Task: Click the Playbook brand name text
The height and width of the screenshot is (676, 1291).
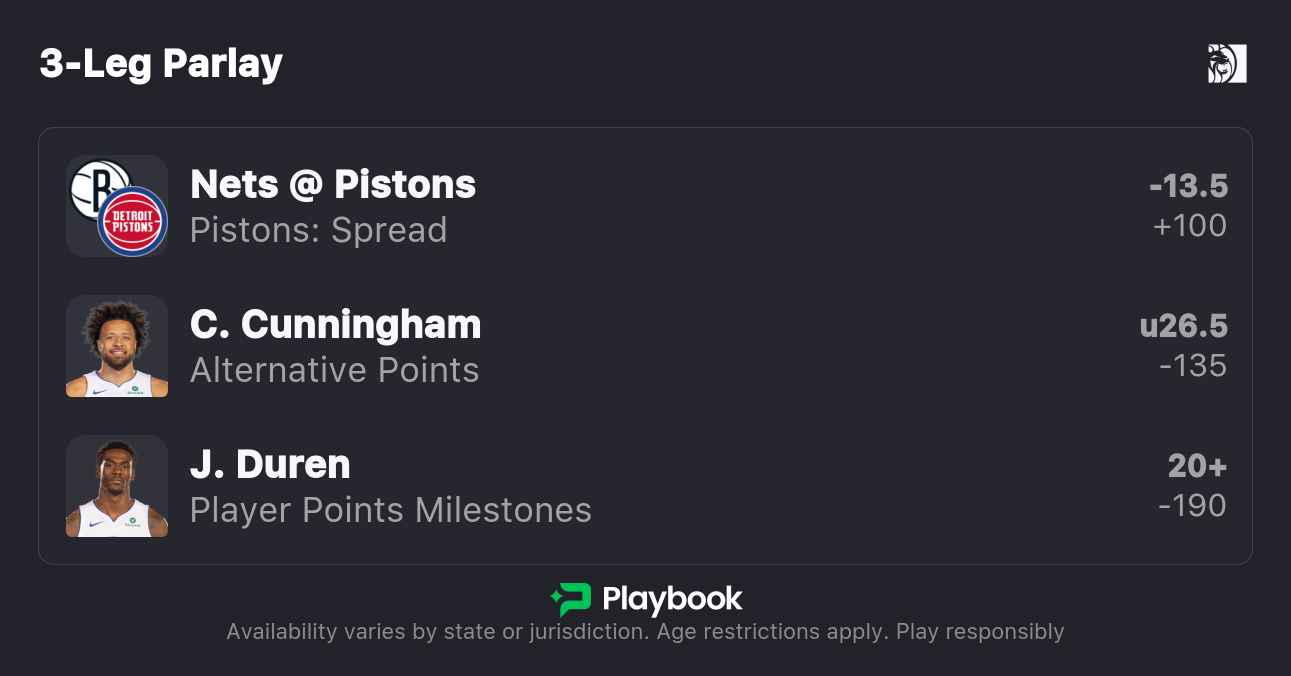Action: coord(672,599)
